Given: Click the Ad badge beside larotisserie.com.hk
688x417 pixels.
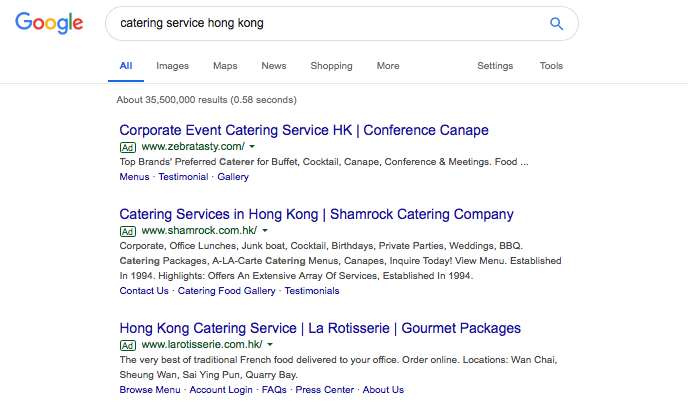Looking at the screenshot, I should point(128,345).
